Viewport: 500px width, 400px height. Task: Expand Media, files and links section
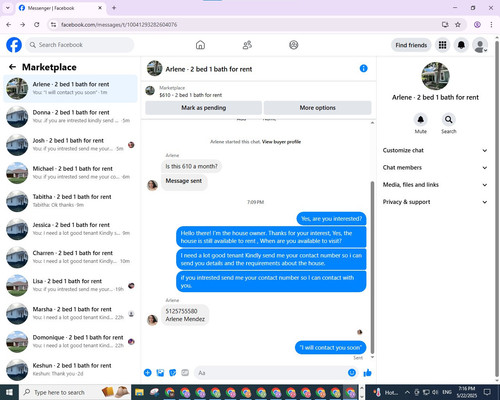pos(435,185)
